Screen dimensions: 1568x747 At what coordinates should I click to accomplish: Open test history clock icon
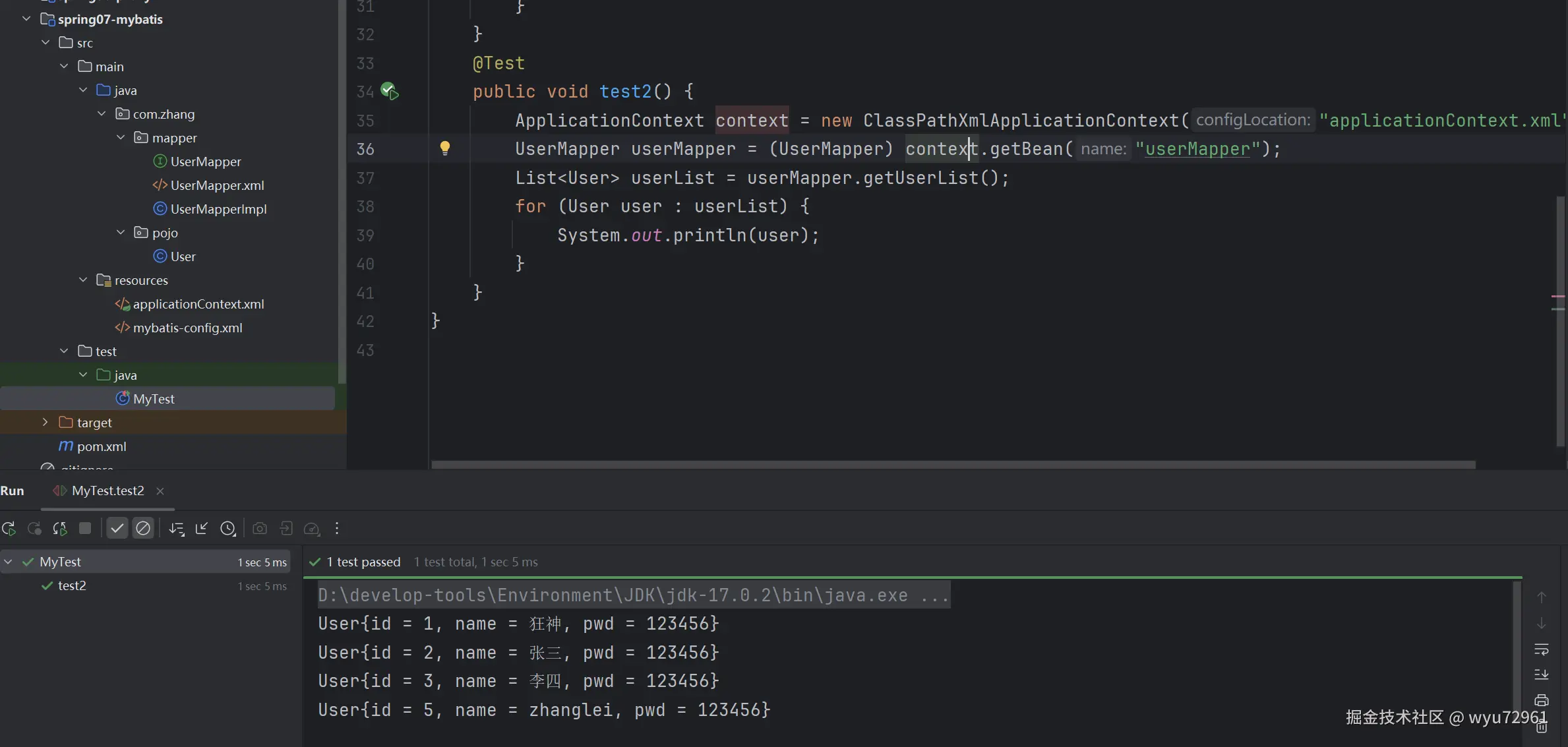coord(227,529)
